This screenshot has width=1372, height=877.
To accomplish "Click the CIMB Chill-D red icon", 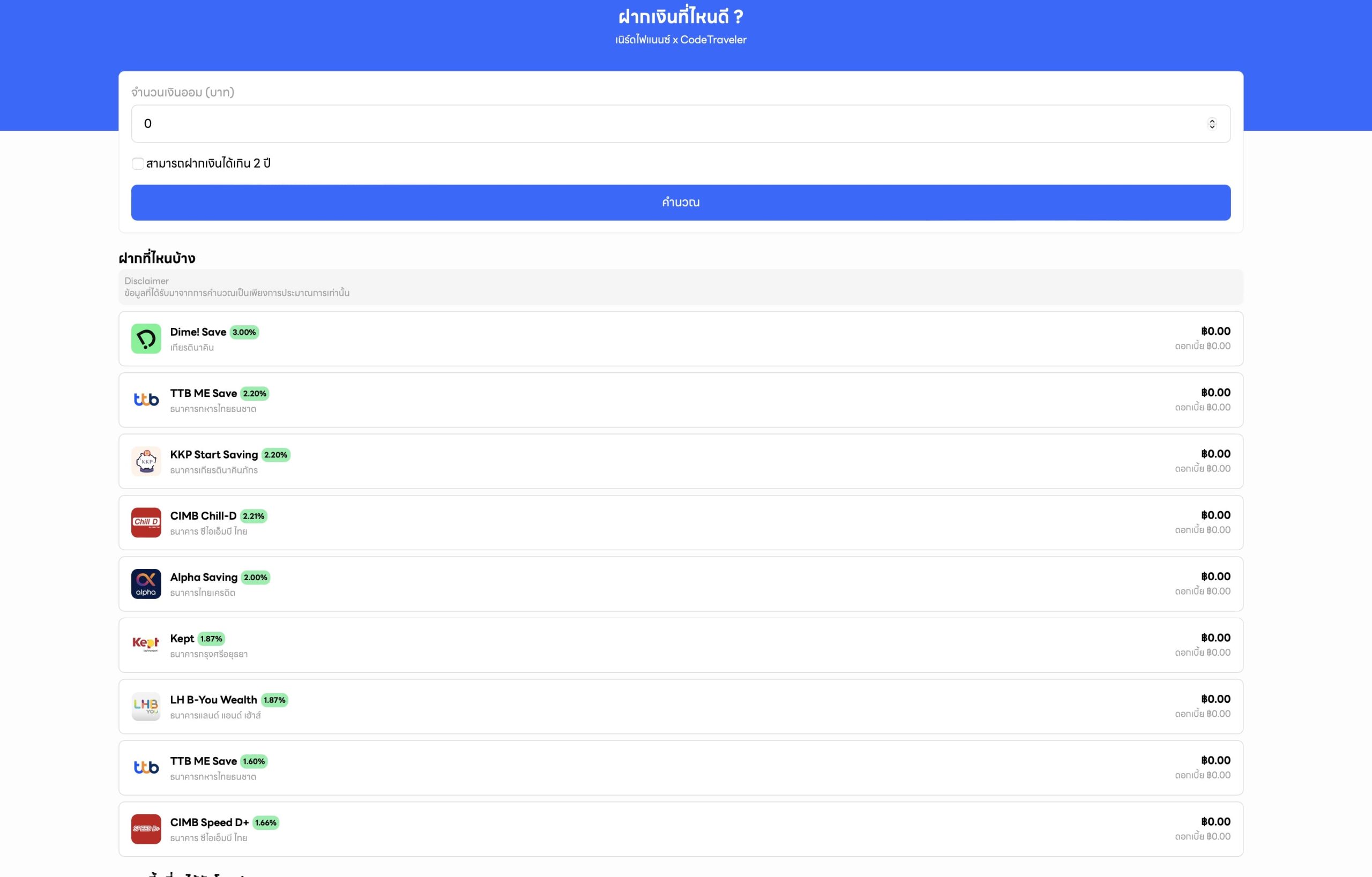I will 146,522.
